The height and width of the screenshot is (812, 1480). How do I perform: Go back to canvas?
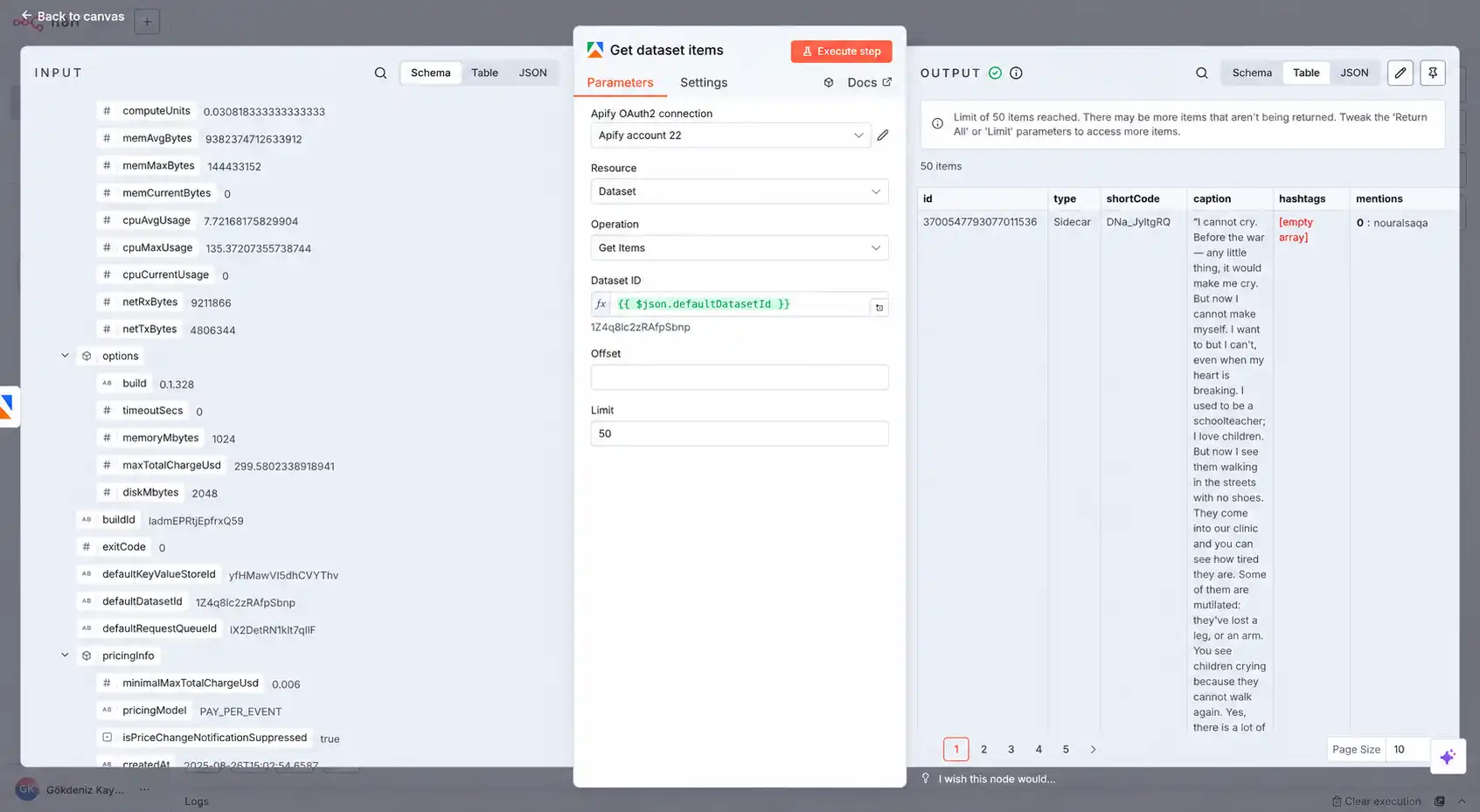click(73, 17)
